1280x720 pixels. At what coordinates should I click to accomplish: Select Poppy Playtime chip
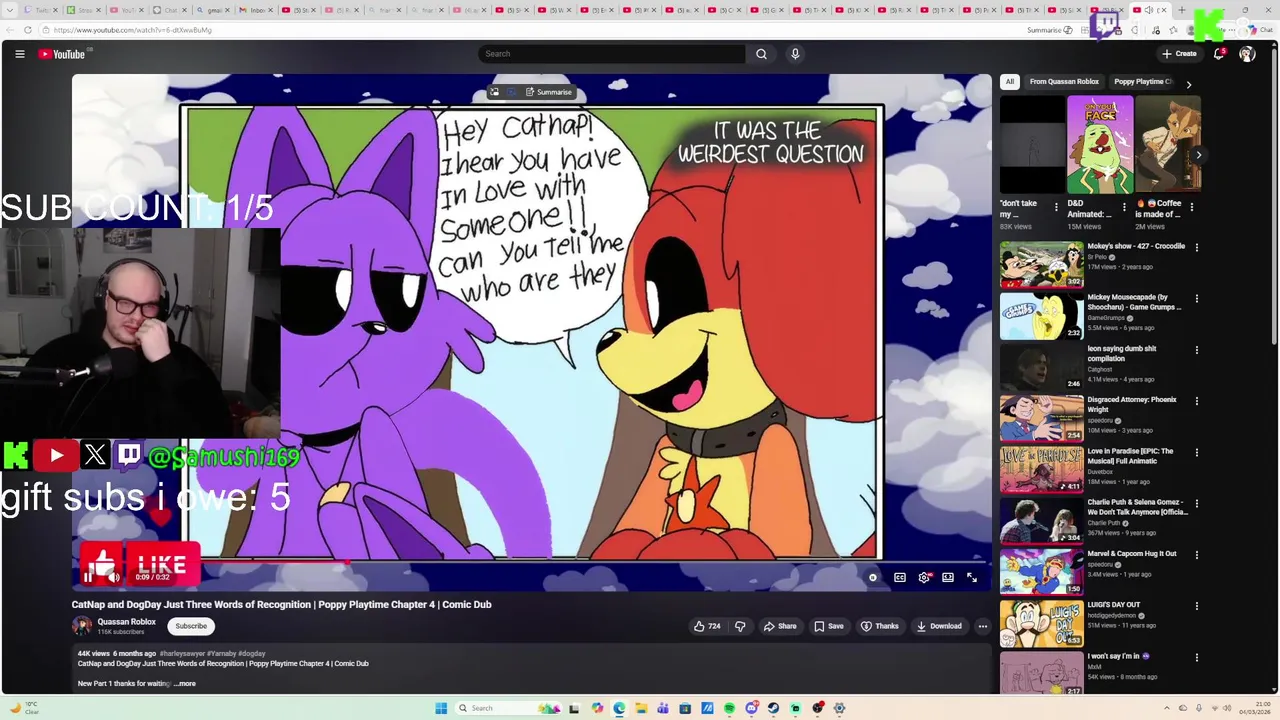click(1141, 82)
